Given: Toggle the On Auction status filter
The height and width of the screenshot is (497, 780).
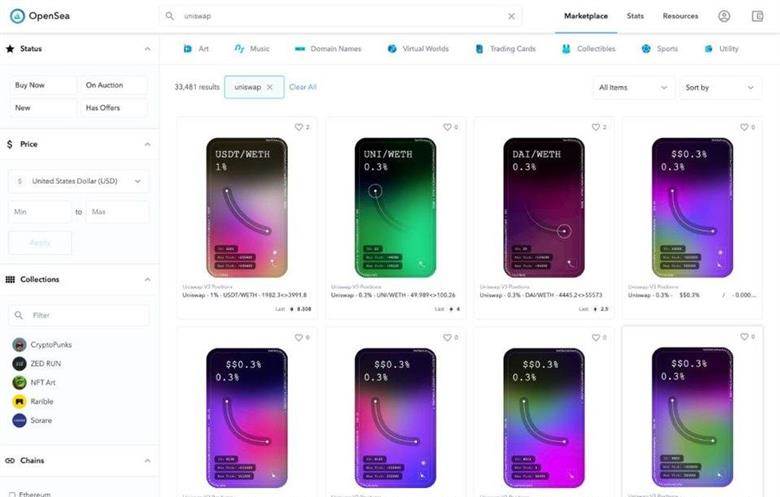Looking at the screenshot, I should 114,85.
